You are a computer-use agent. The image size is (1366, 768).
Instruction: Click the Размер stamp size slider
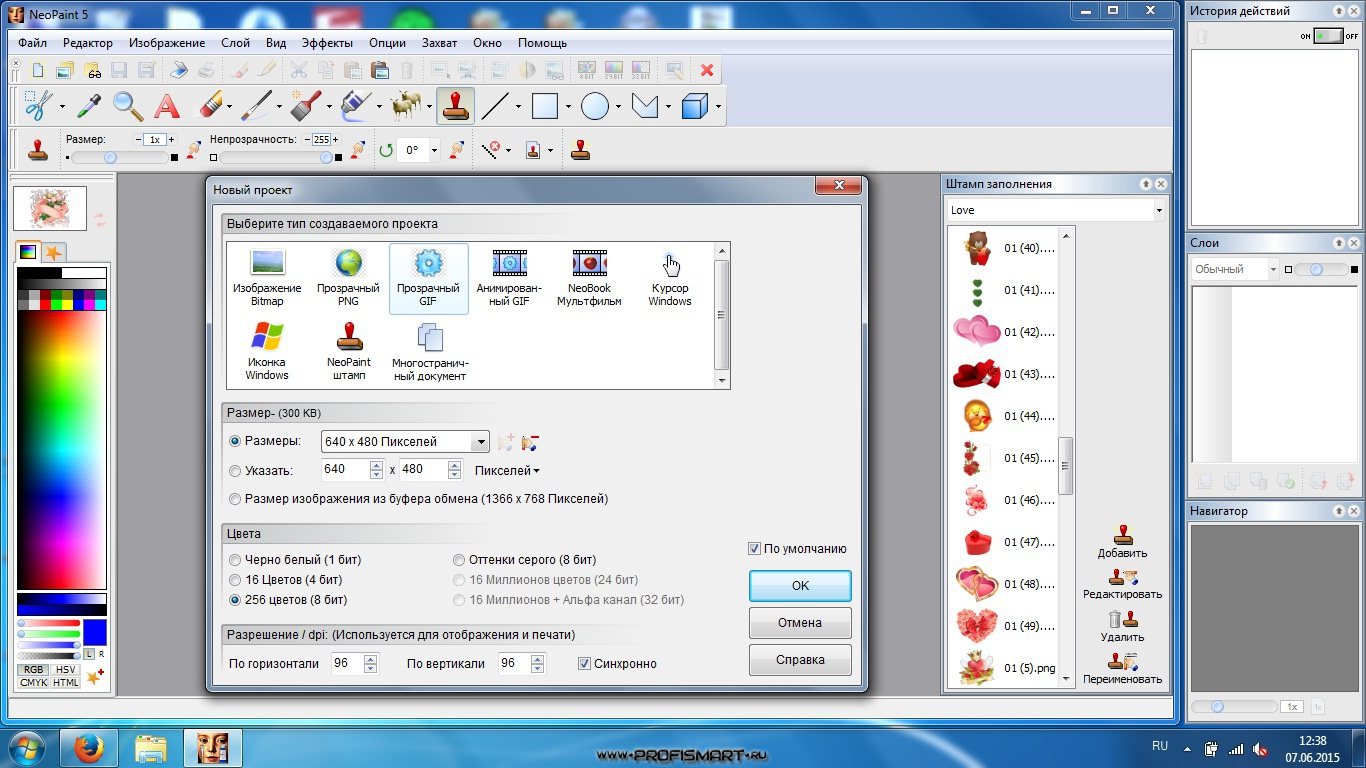(119, 158)
